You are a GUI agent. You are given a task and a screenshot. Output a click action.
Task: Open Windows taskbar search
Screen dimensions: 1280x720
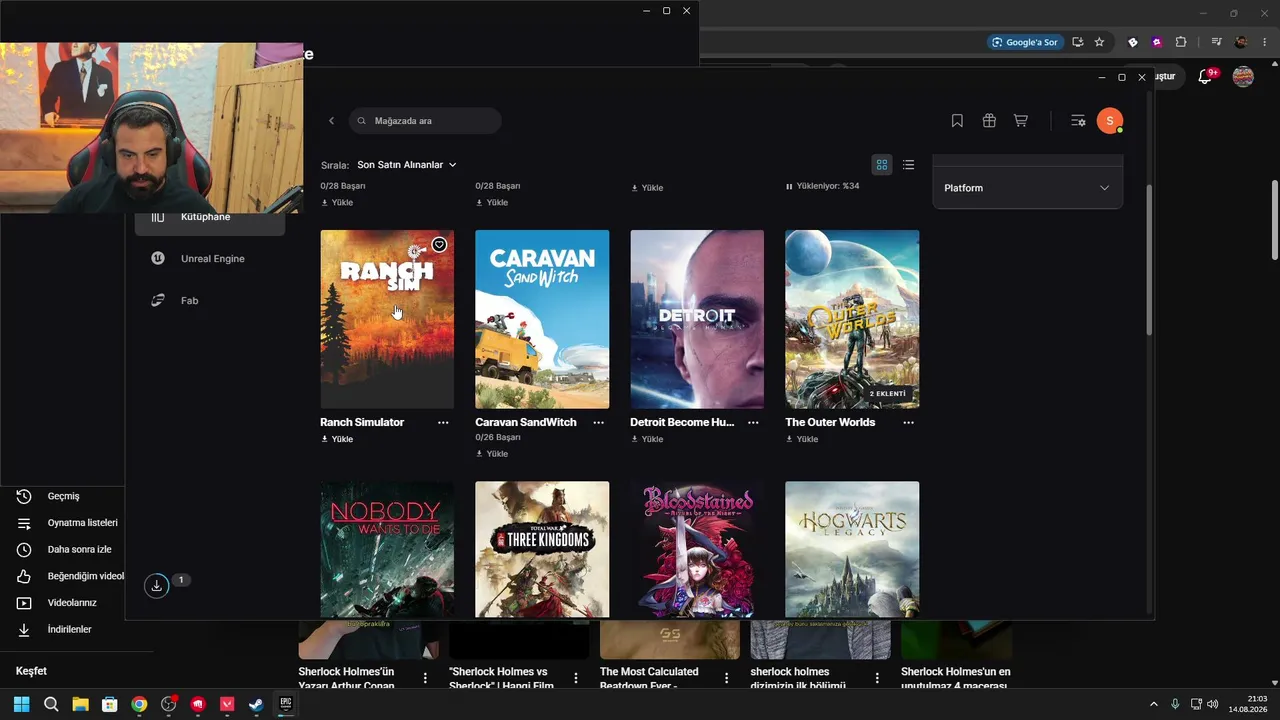pos(51,704)
